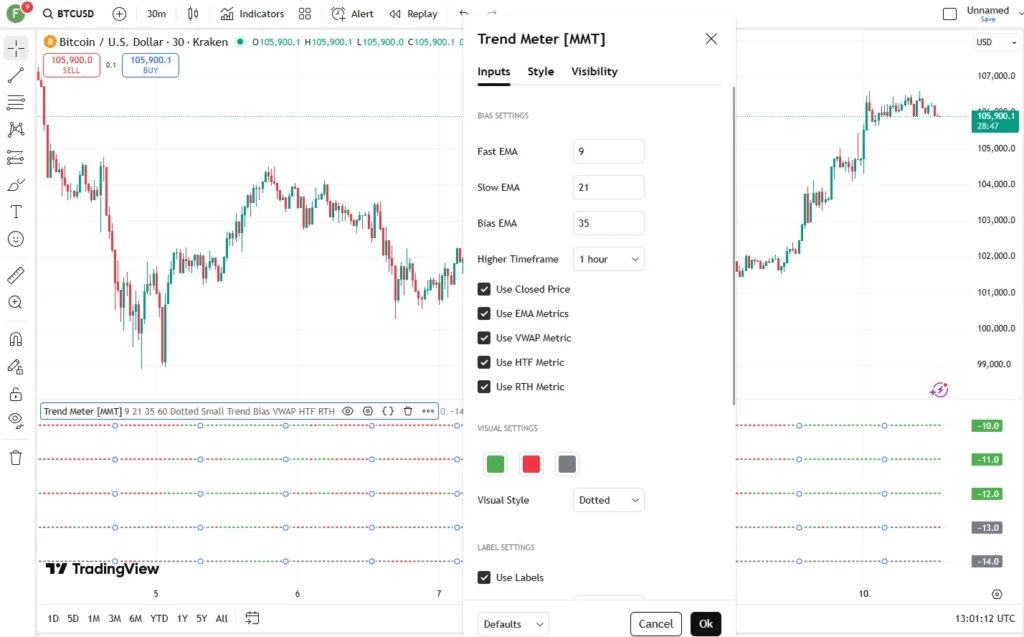Image resolution: width=1024 pixels, height=637 pixels.
Task: Select the trend line drawing tool
Action: tap(16, 75)
